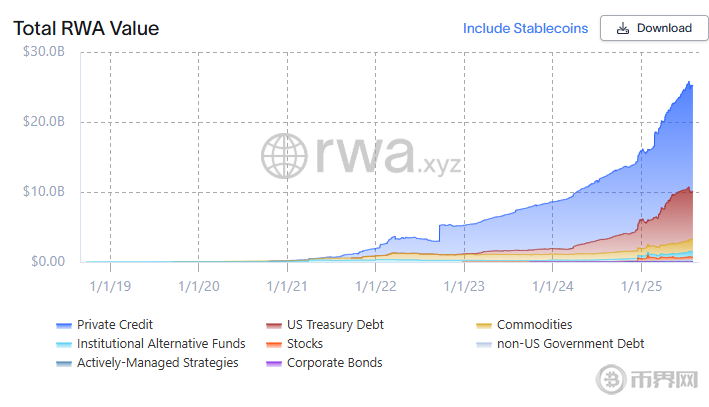This screenshot has width=709, height=407.
Task: Click the Include Stablecoins link
Action: (x=525, y=28)
